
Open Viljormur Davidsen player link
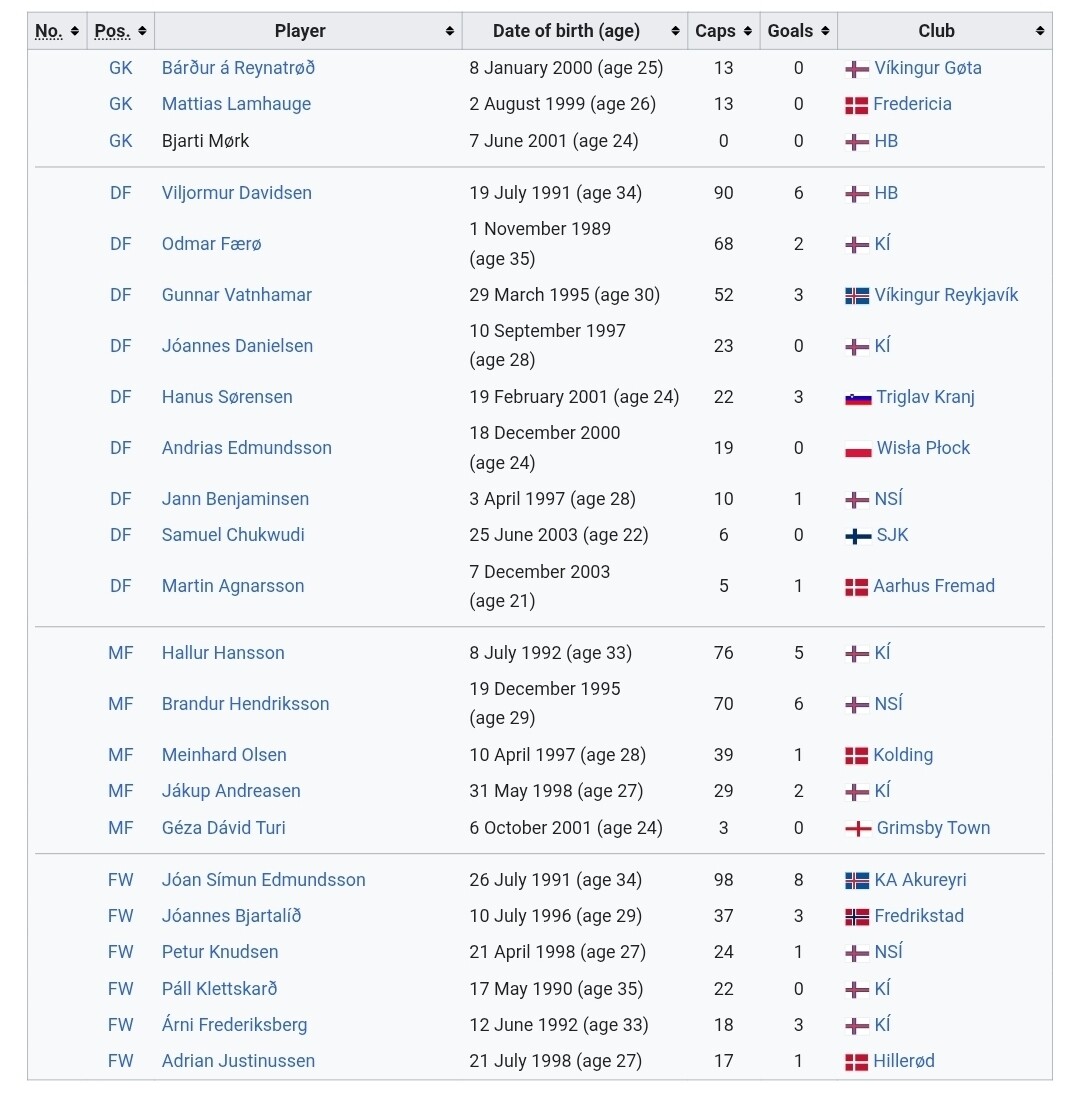point(236,193)
